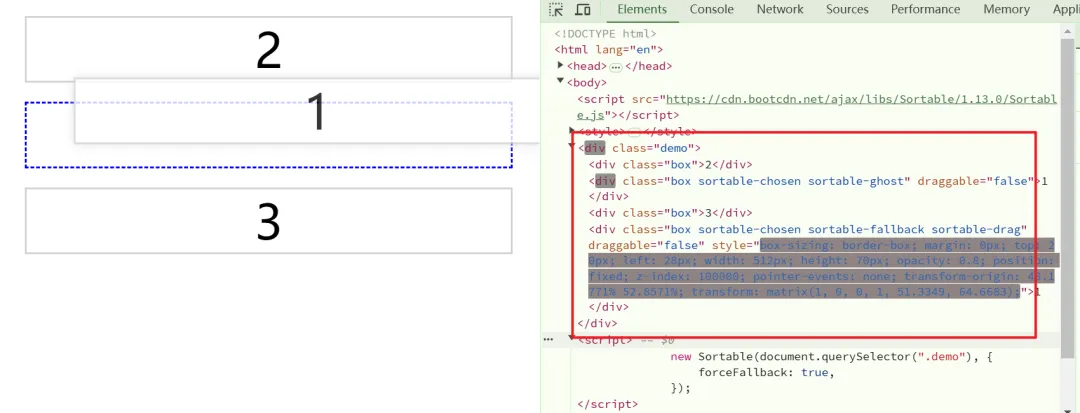Select the div class="demo" node
The height and width of the screenshot is (413, 1080).
point(640,148)
